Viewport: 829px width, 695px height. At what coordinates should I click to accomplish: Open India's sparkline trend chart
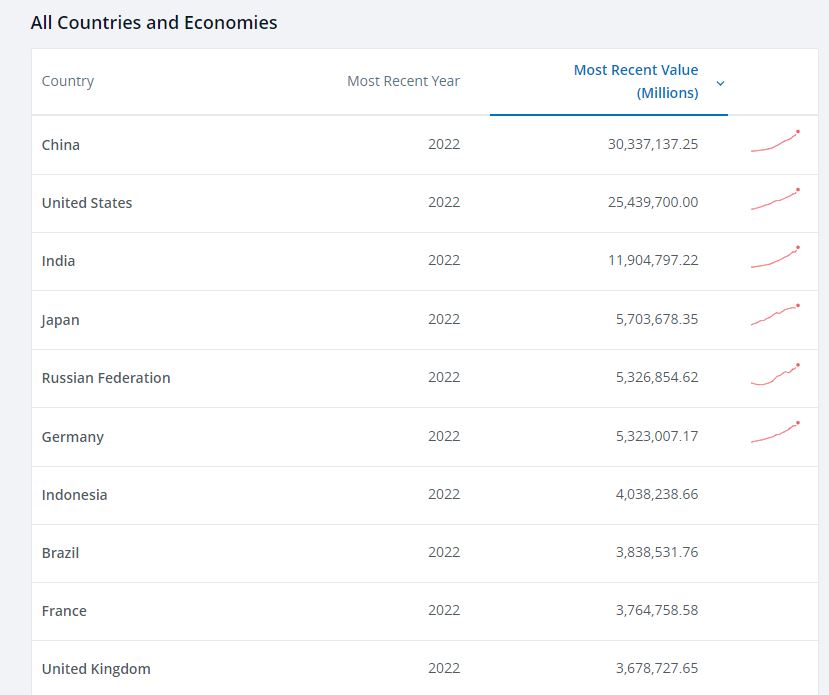click(775, 258)
